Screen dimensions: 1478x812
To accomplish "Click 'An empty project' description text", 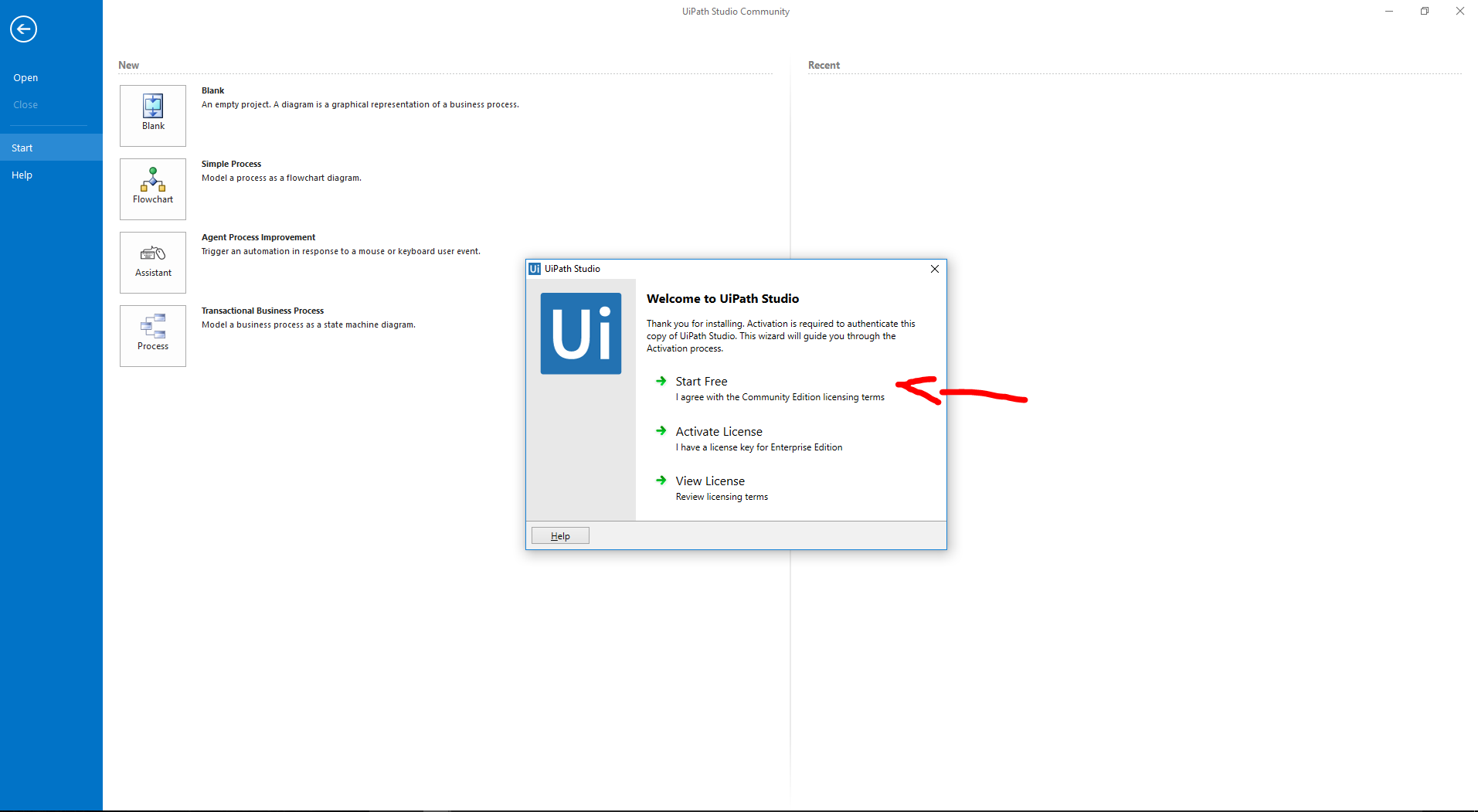I will pos(360,104).
